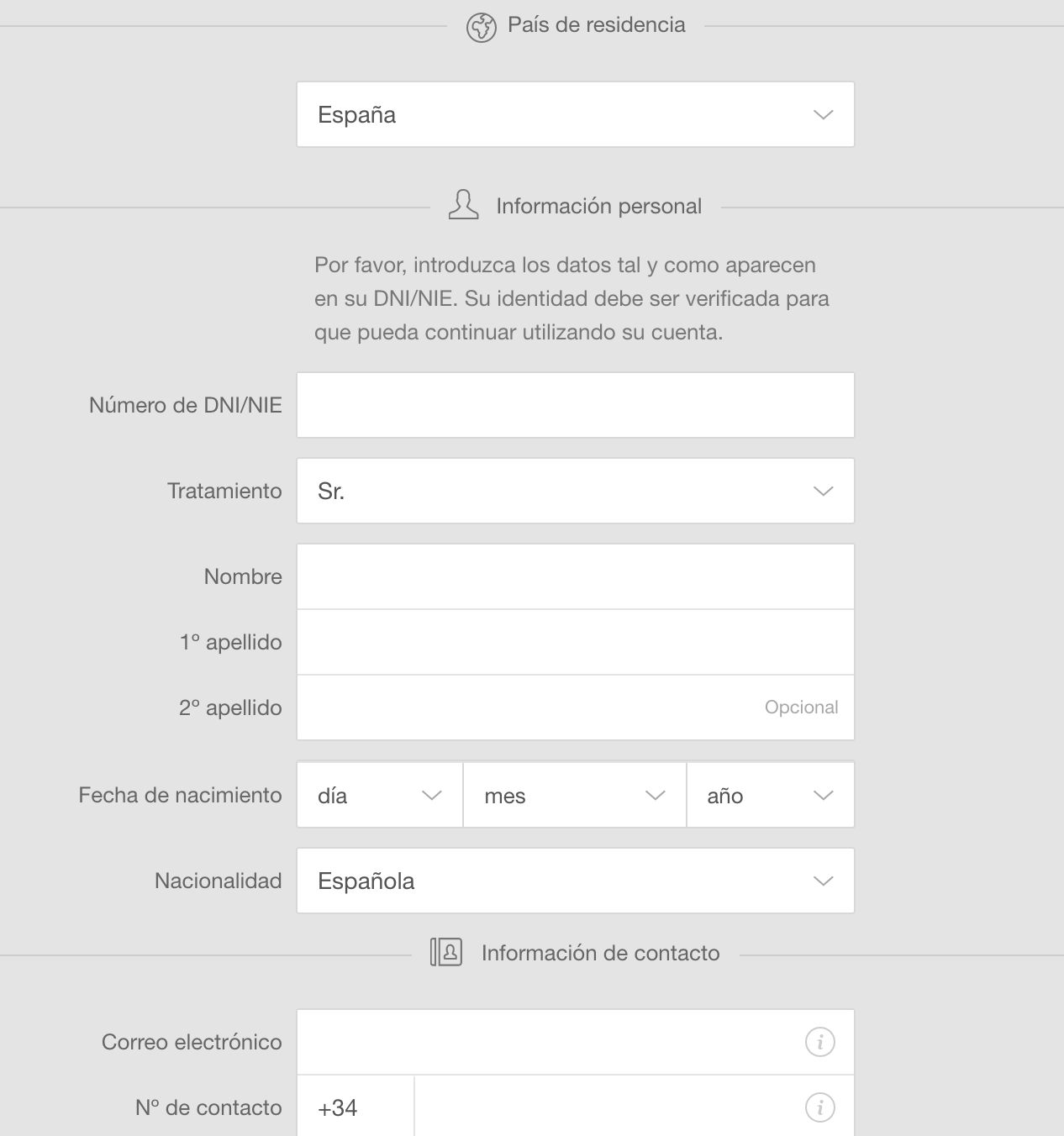
Task: Click the 1º apellido input field
Action: (576, 642)
